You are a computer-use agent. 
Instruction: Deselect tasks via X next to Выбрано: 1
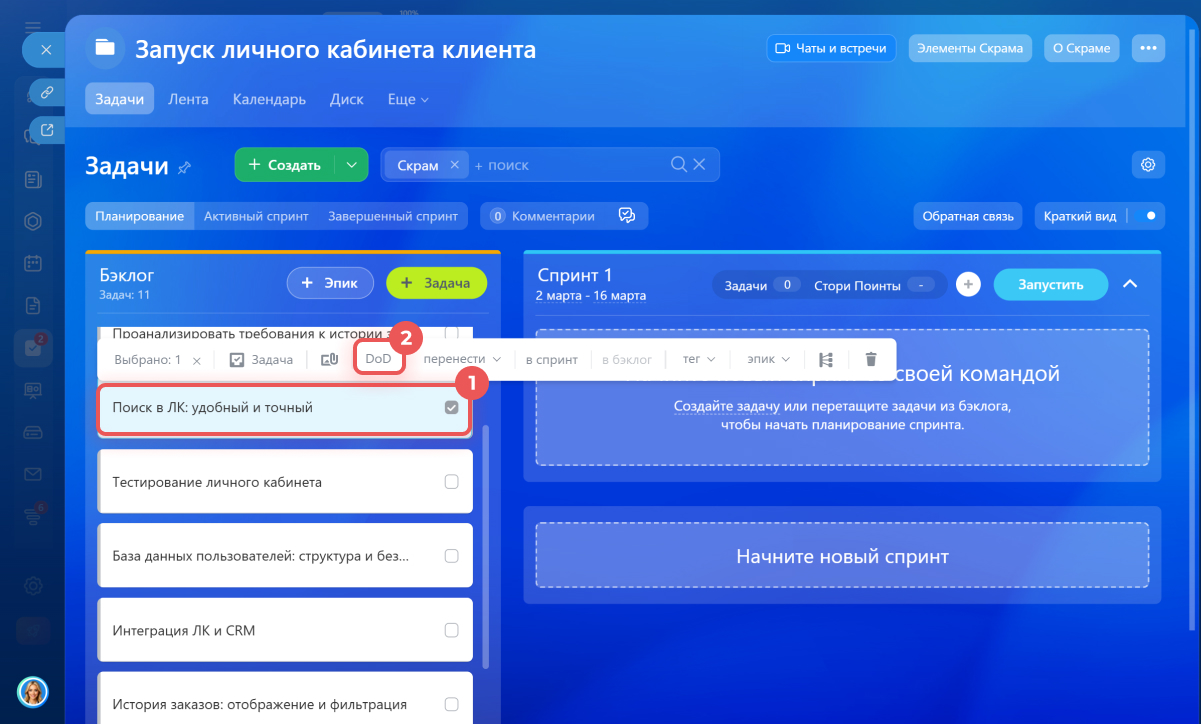(x=197, y=360)
